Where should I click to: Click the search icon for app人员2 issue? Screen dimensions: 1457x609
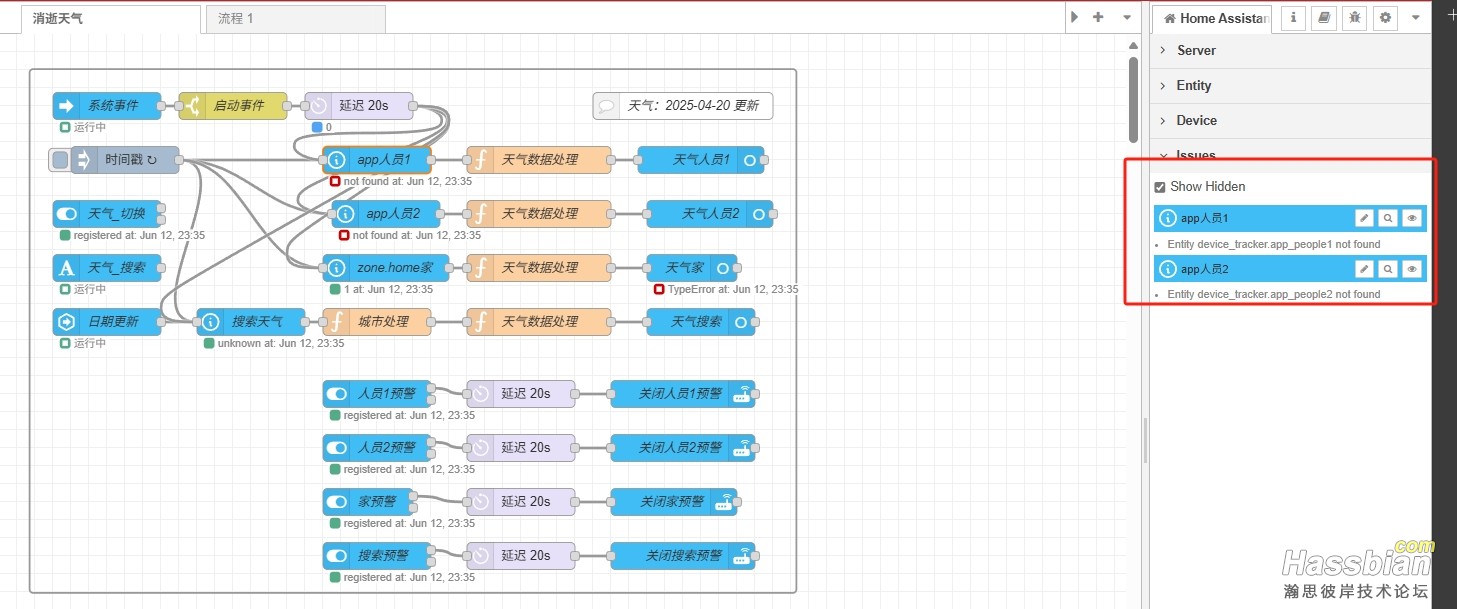coord(1388,269)
